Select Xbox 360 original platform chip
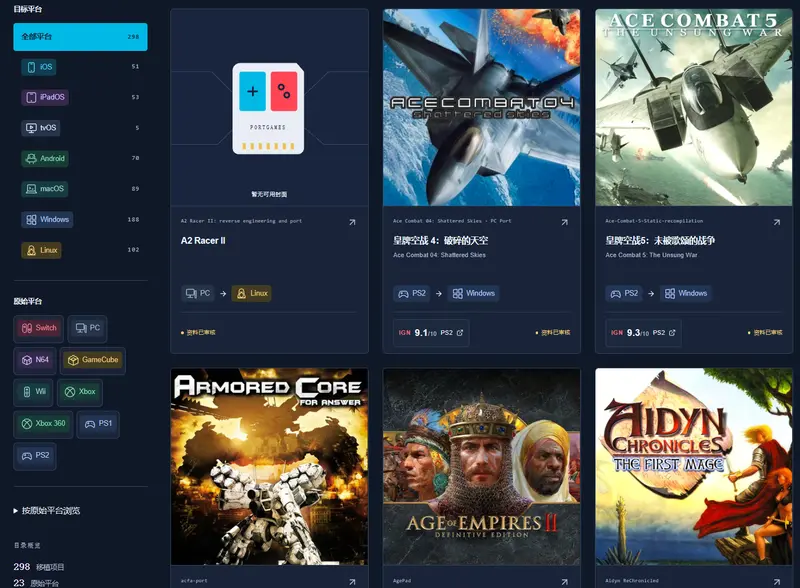The width and height of the screenshot is (800, 588). point(43,424)
